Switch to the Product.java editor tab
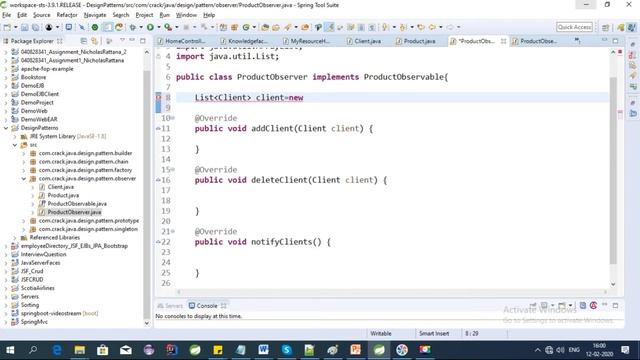Image resolution: width=640 pixels, height=360 pixels. click(x=415, y=41)
